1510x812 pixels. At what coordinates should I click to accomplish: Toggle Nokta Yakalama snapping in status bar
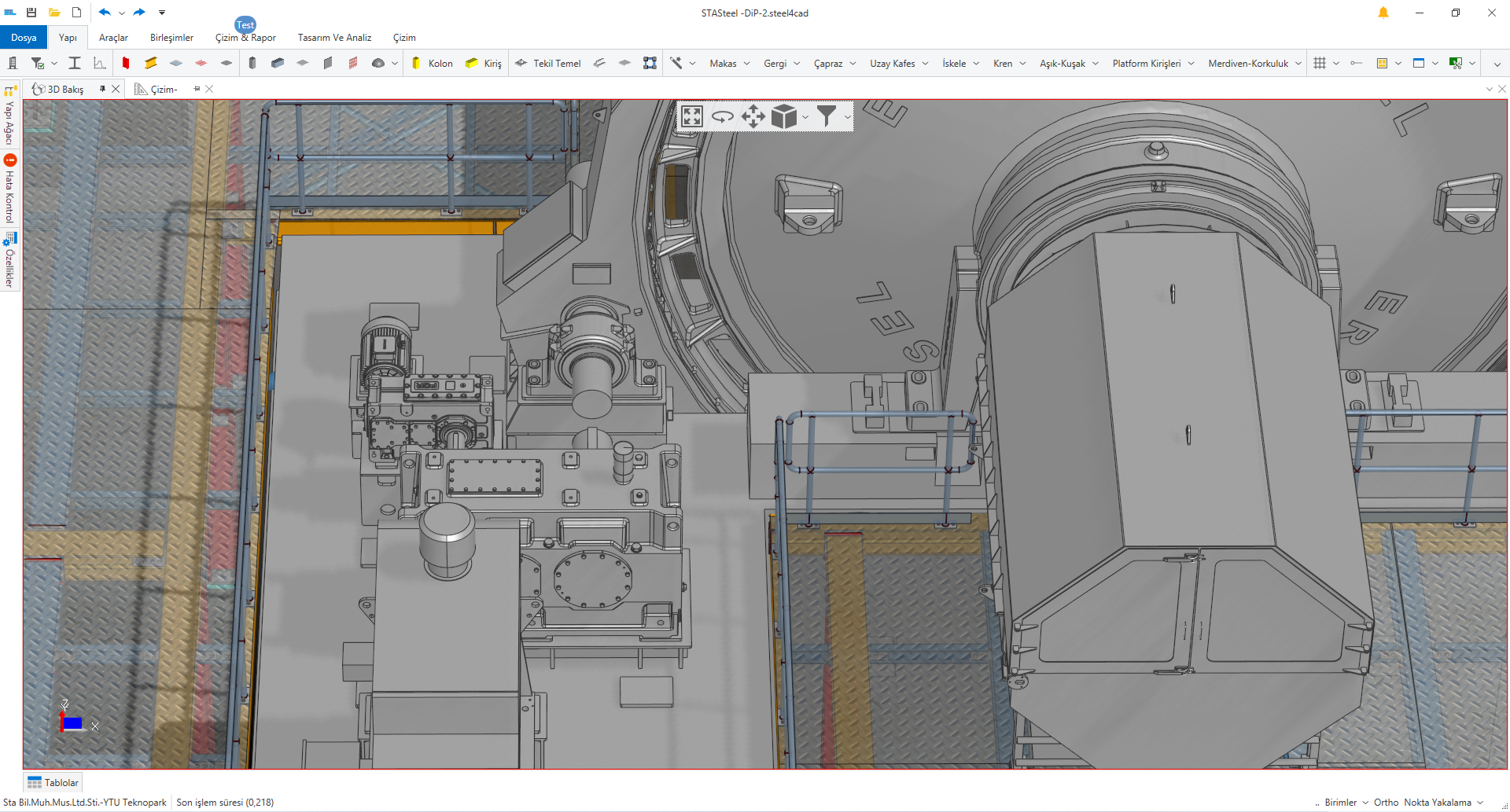(x=1437, y=803)
